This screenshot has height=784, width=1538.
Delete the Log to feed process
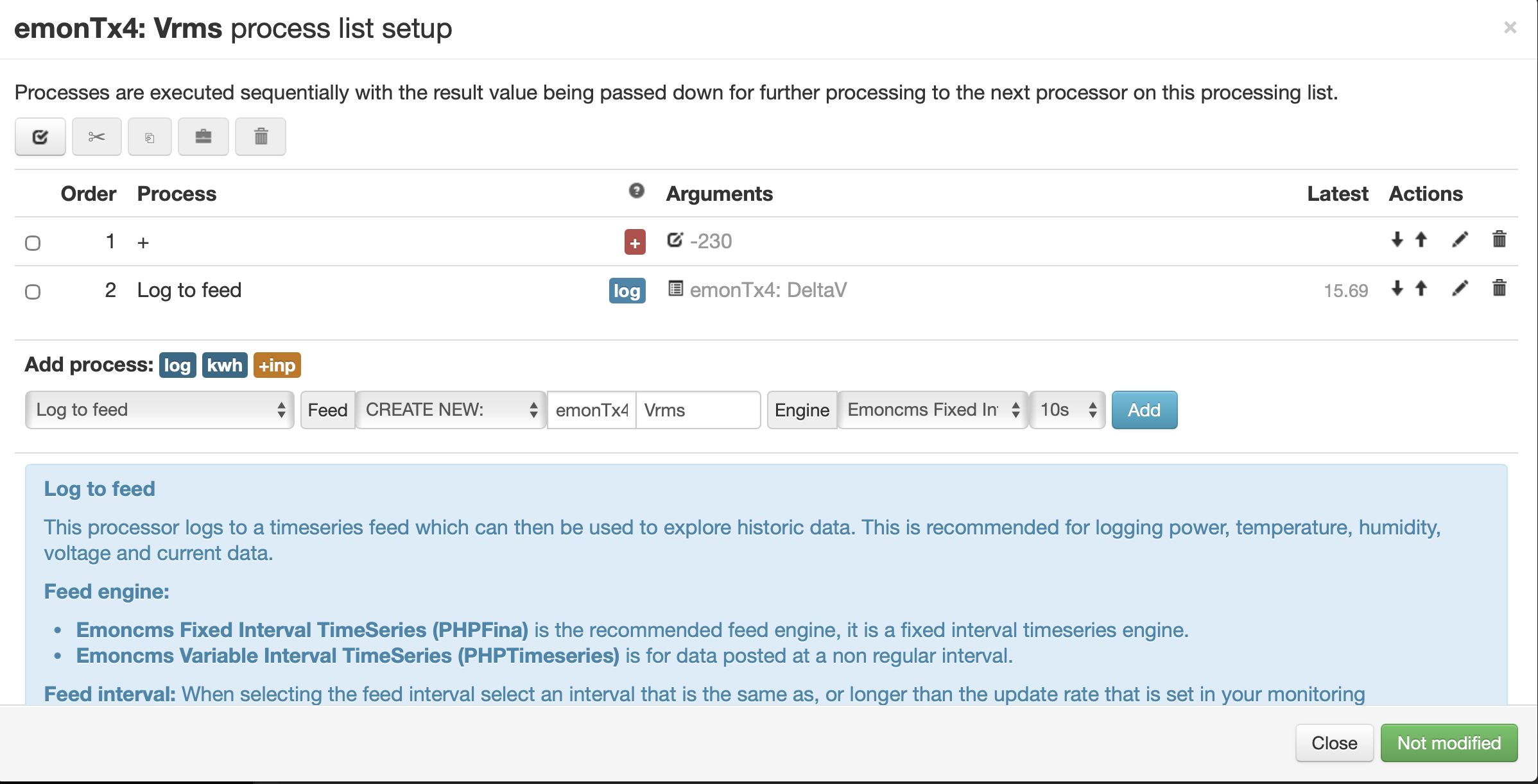(x=1499, y=289)
